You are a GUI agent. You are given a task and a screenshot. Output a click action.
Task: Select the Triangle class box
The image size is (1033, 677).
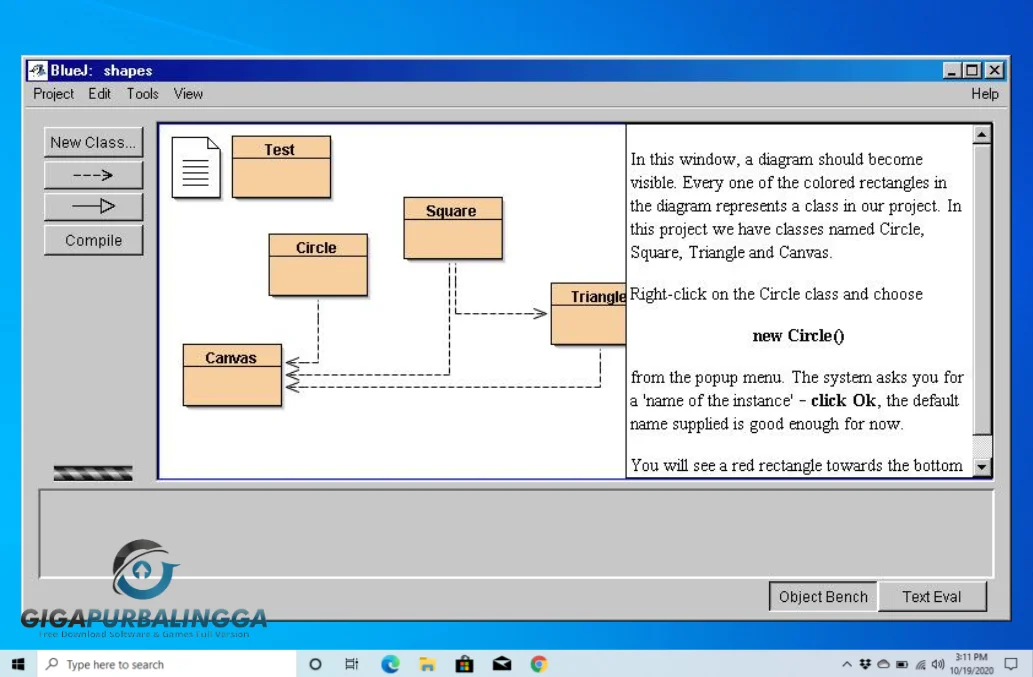(x=588, y=314)
